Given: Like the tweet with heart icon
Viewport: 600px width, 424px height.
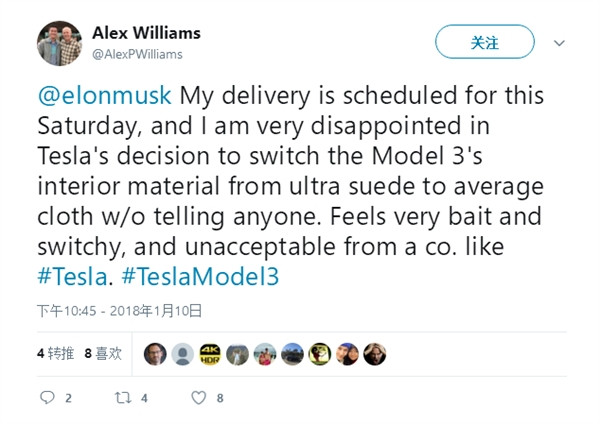Looking at the screenshot, I should coord(199,398).
